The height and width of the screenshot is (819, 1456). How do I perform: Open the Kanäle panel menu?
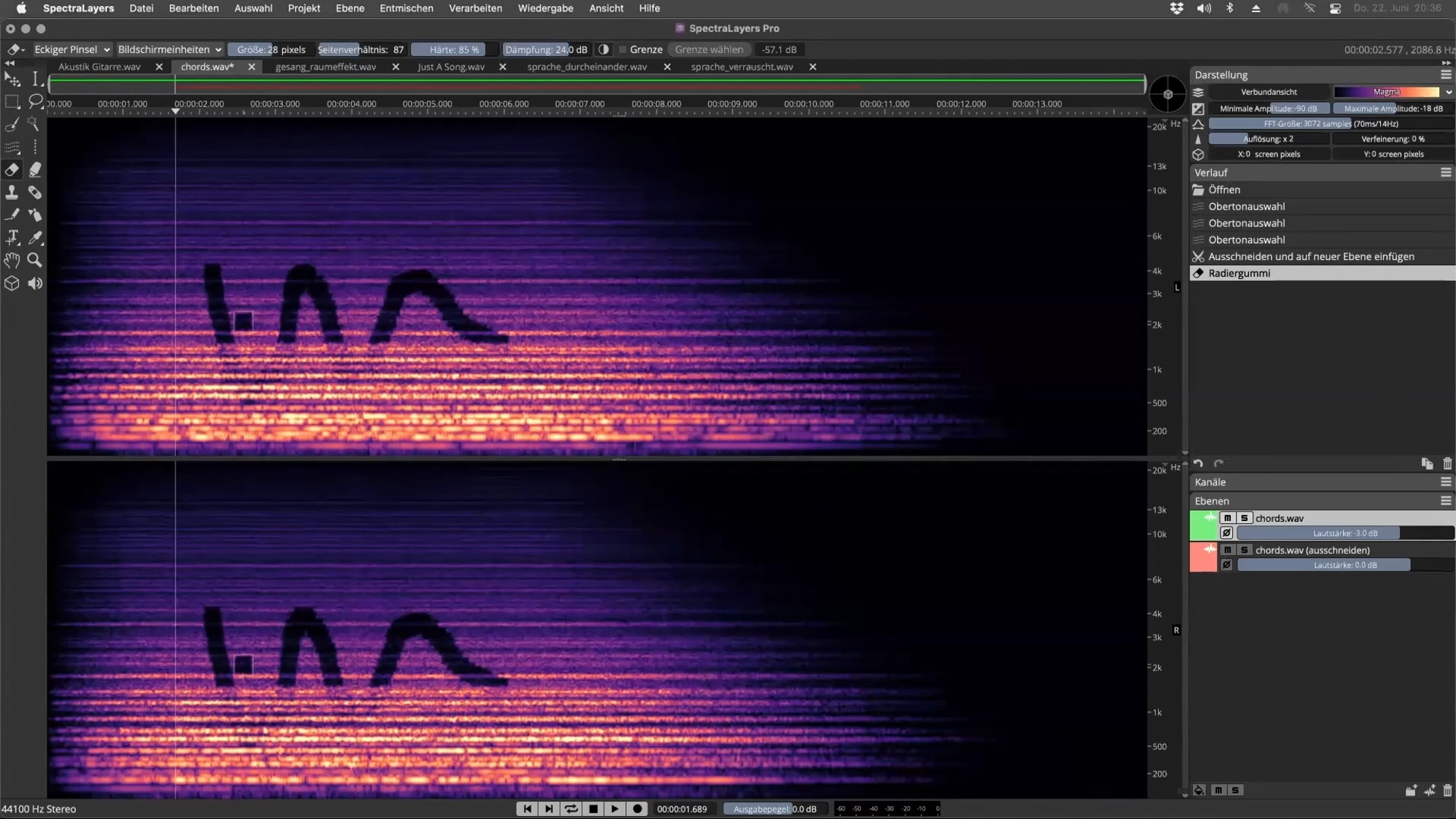[1446, 482]
